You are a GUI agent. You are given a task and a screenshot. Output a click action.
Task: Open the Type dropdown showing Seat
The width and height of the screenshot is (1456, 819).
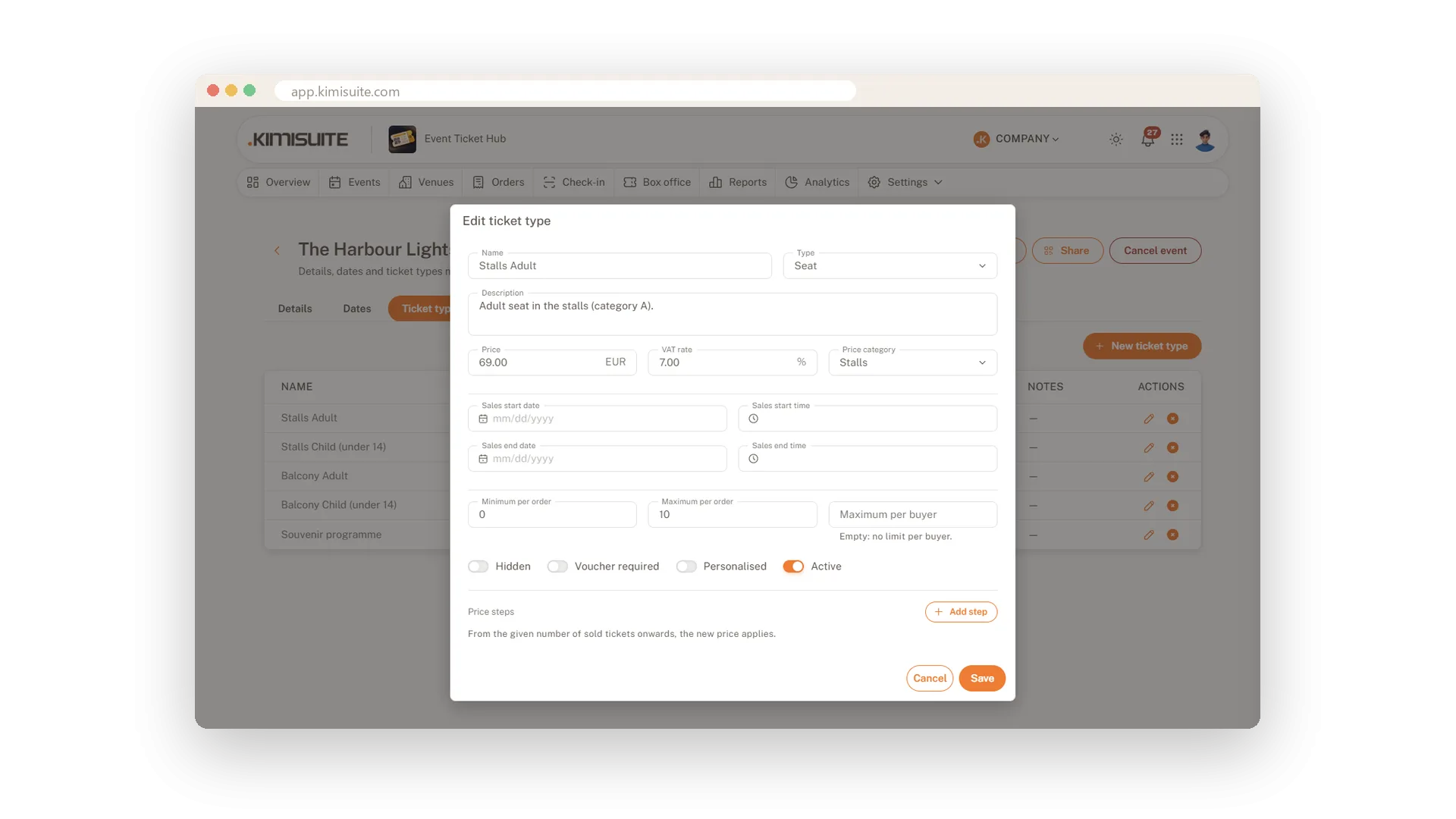890,266
